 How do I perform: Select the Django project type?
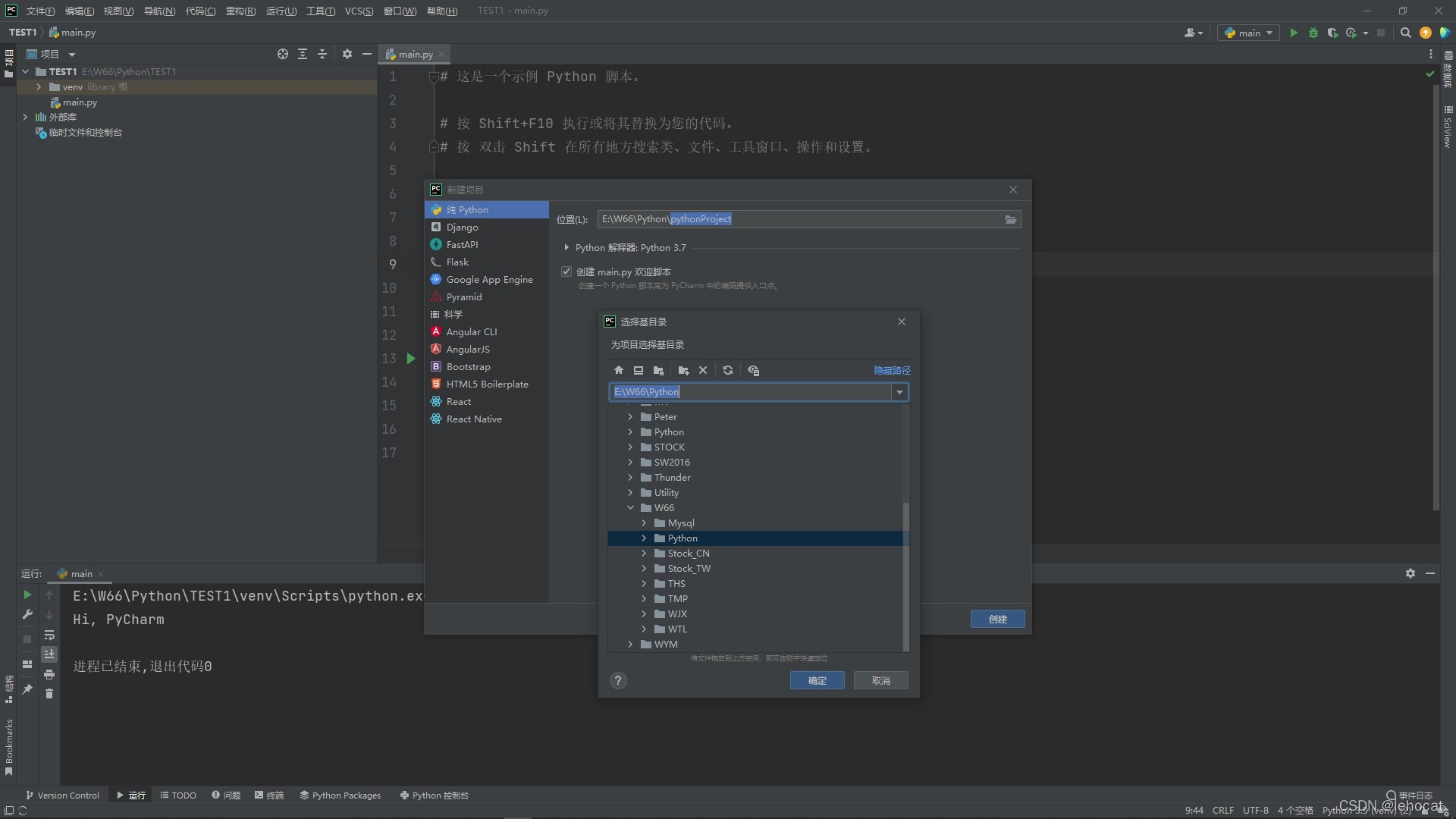pyautogui.click(x=486, y=227)
